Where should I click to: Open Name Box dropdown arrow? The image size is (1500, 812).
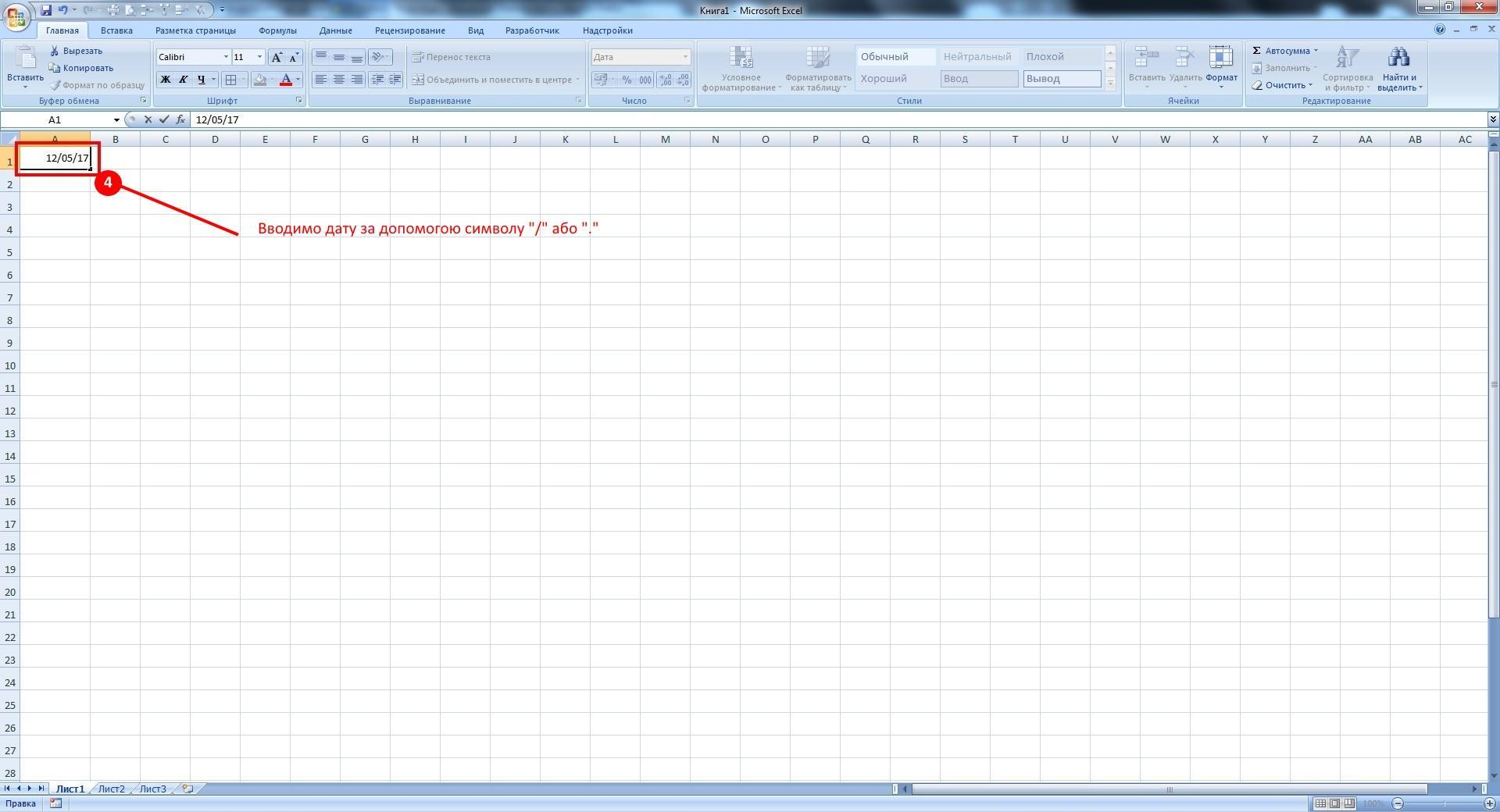point(116,119)
